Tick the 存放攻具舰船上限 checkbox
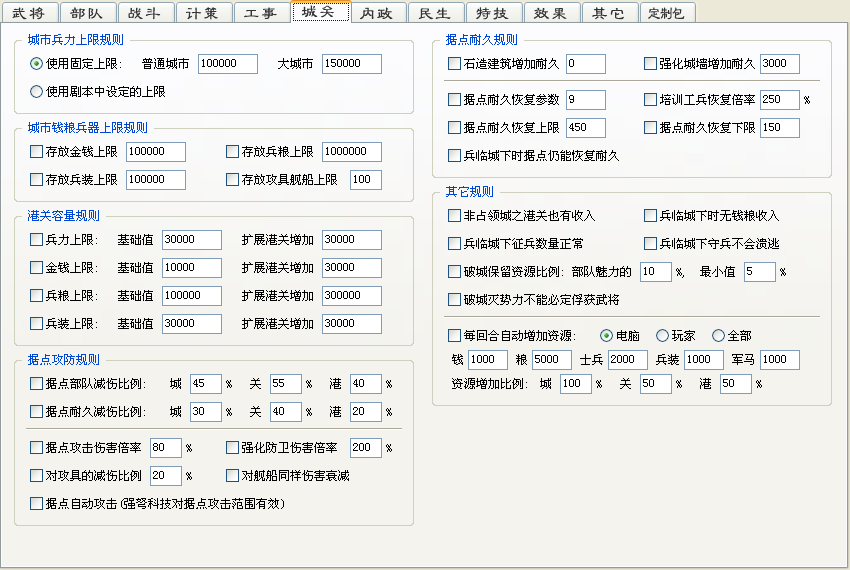The width and height of the screenshot is (850, 570). (x=233, y=180)
